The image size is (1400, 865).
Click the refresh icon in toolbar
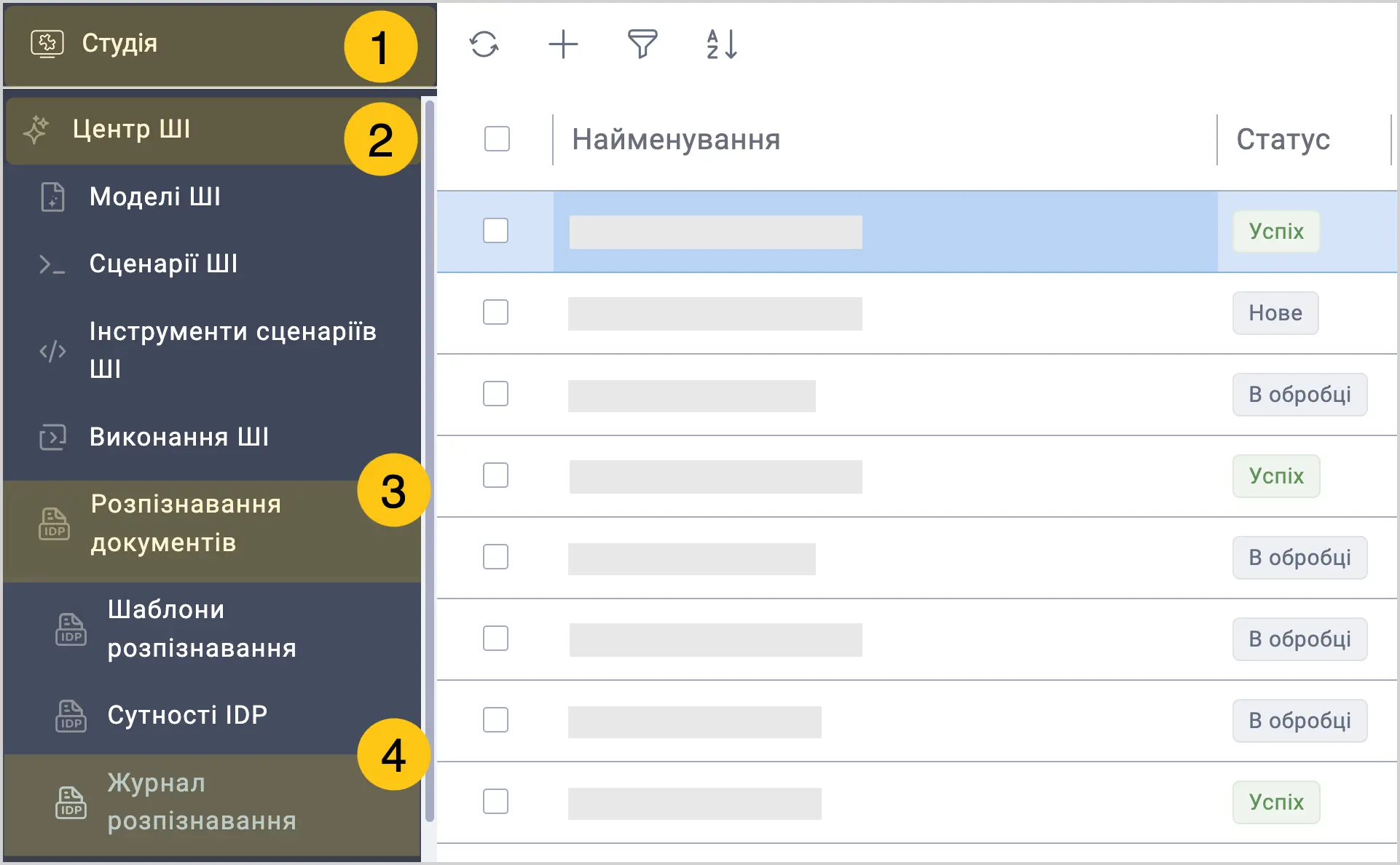tap(484, 44)
